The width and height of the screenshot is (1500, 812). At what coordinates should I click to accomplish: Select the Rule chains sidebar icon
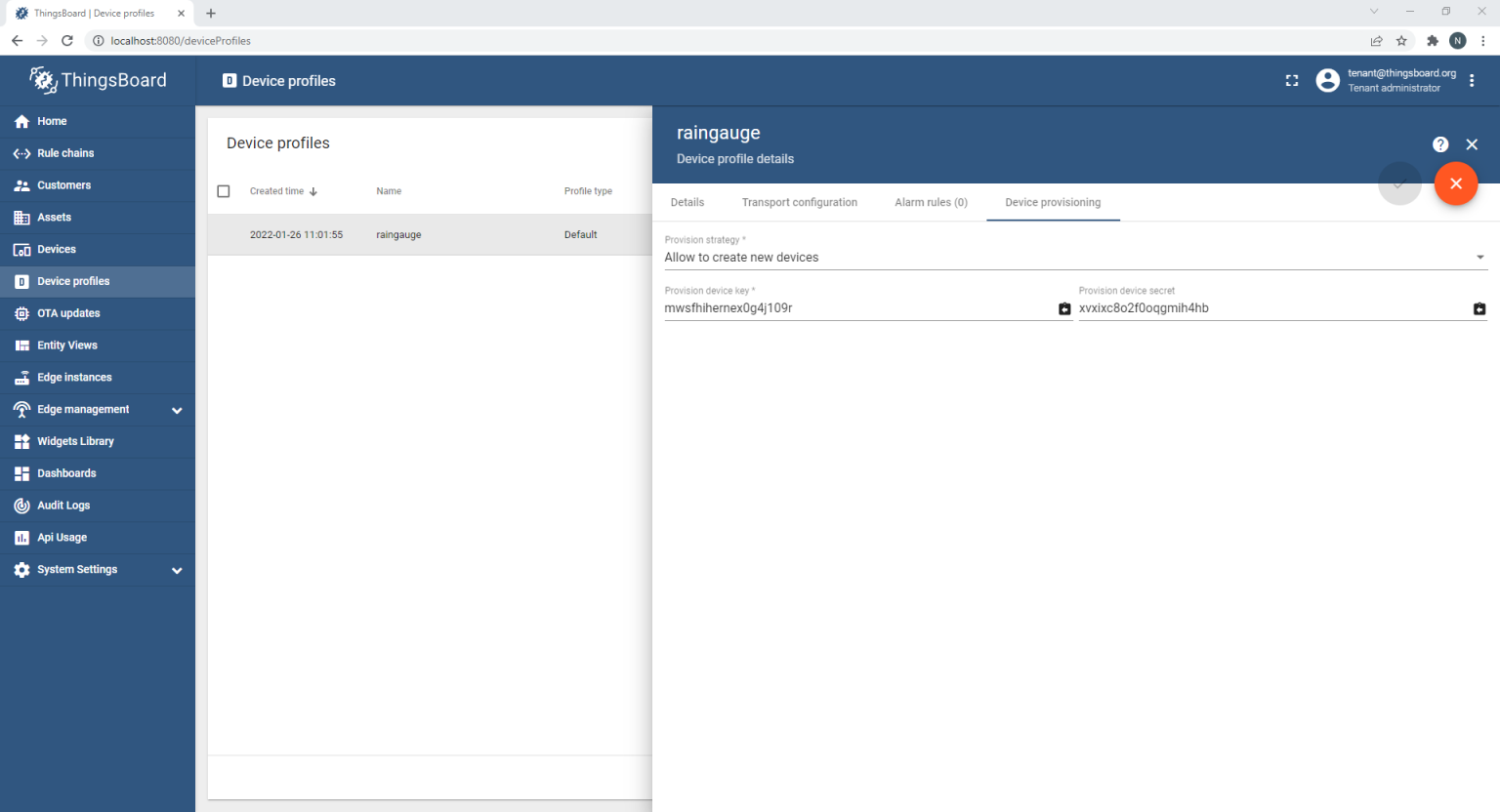(21, 153)
